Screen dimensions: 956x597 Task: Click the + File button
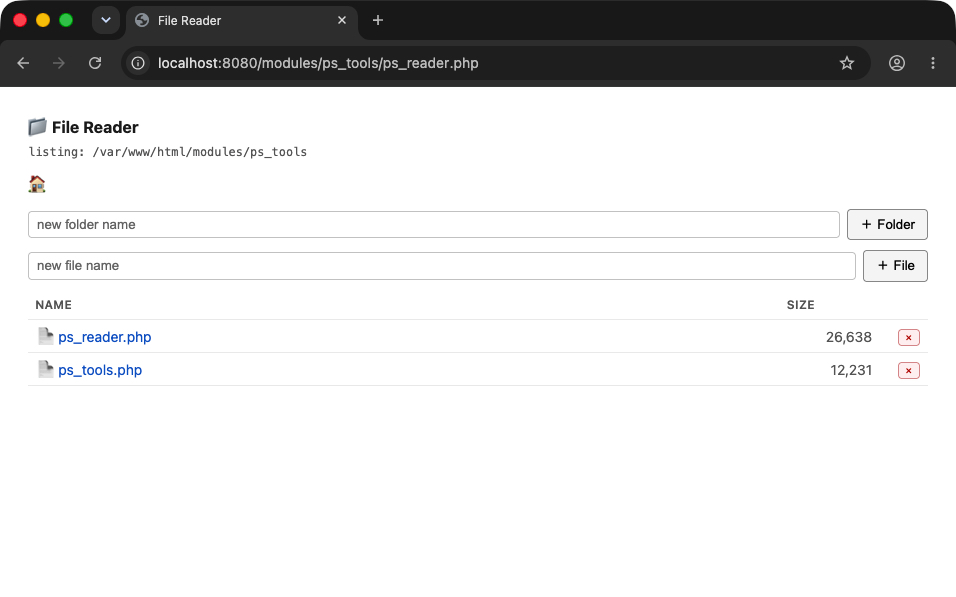[x=895, y=266]
